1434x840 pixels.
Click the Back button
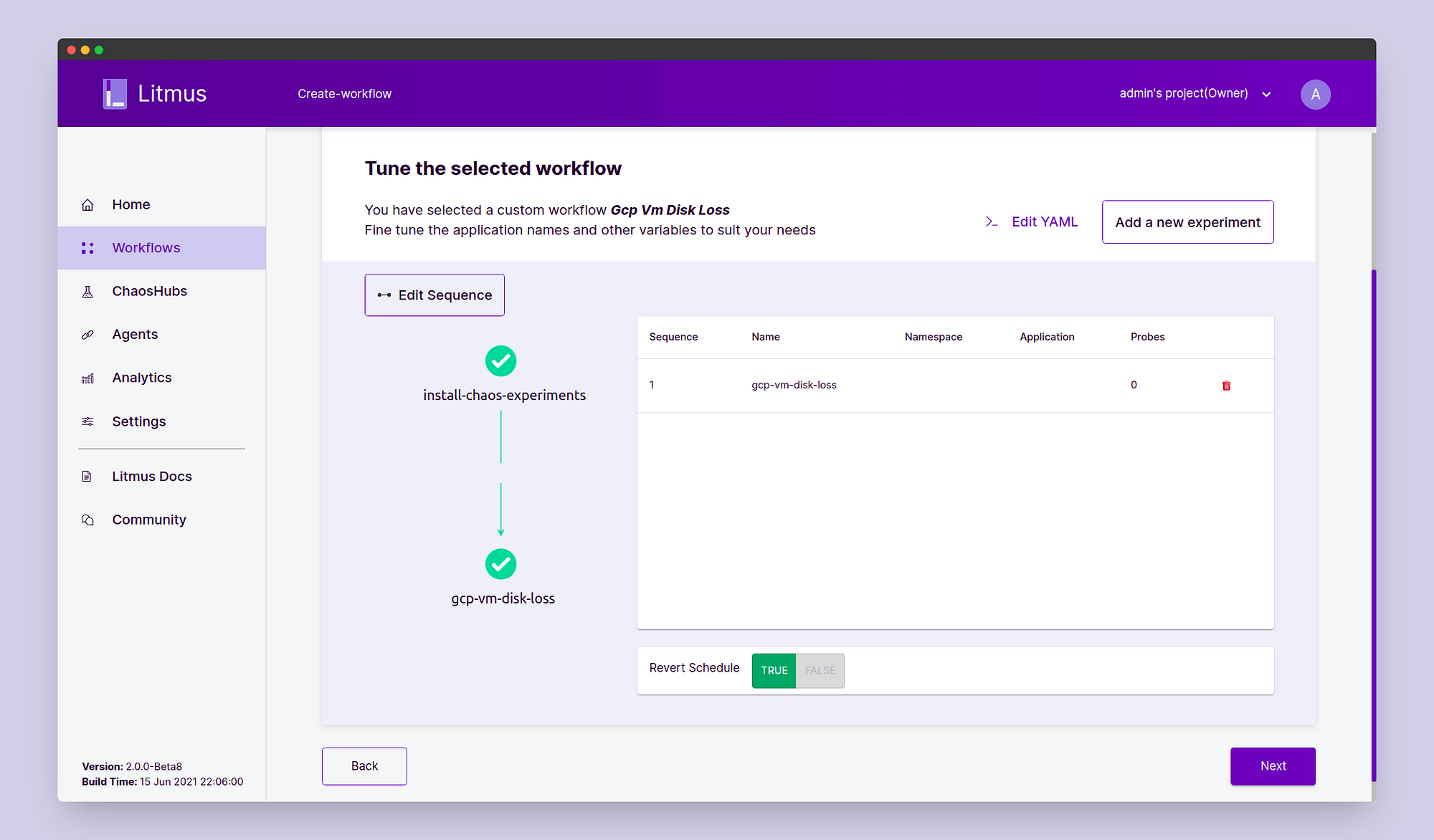pos(364,766)
